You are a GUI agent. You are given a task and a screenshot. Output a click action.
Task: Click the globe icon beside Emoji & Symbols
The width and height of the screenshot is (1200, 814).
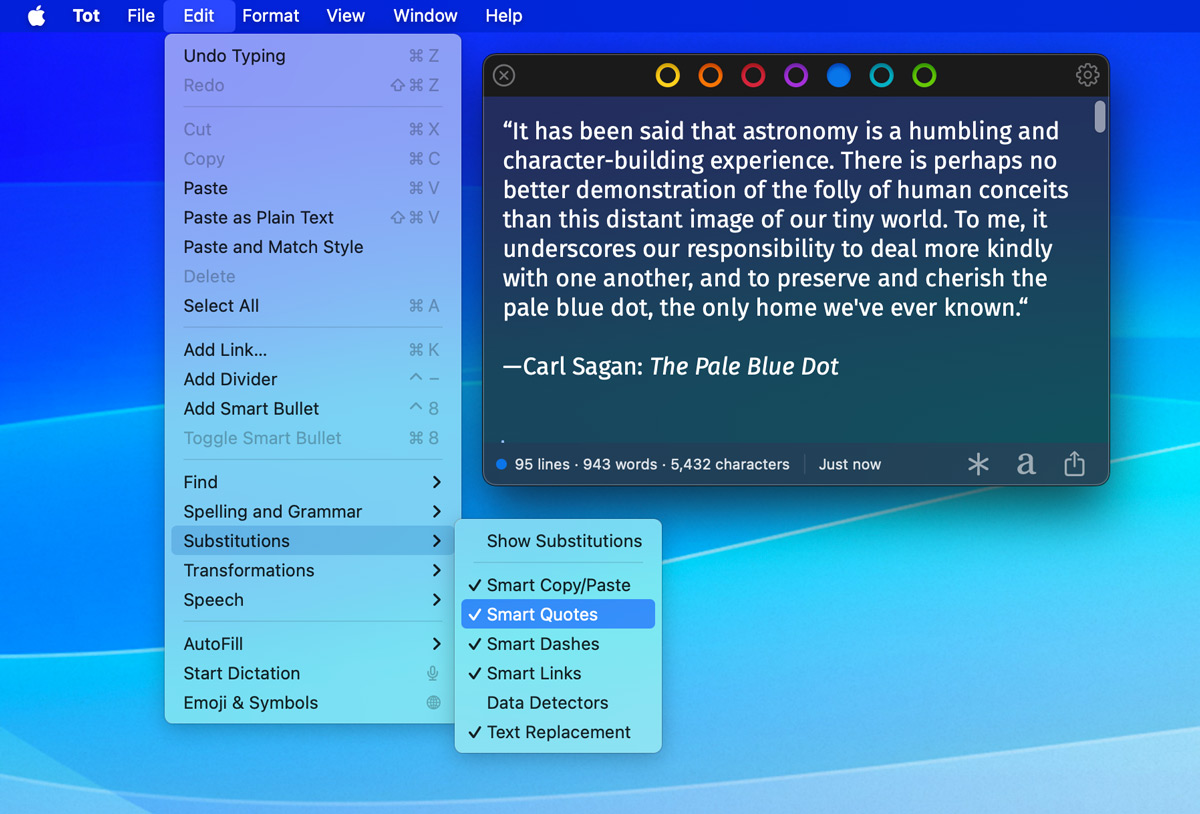point(433,703)
